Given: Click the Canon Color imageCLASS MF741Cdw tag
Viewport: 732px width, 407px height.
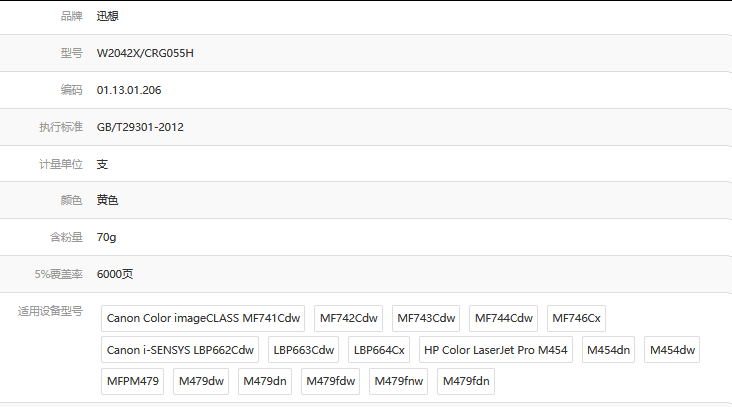Looking at the screenshot, I should pos(203,319).
